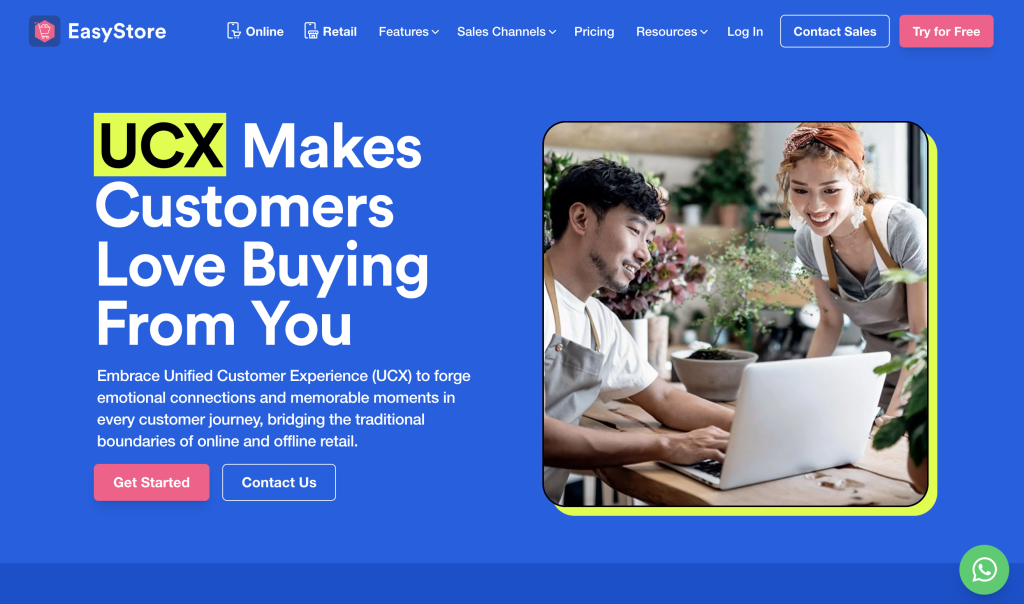The image size is (1024, 604).
Task: Click the Contact Us outlined button
Action: point(279,483)
